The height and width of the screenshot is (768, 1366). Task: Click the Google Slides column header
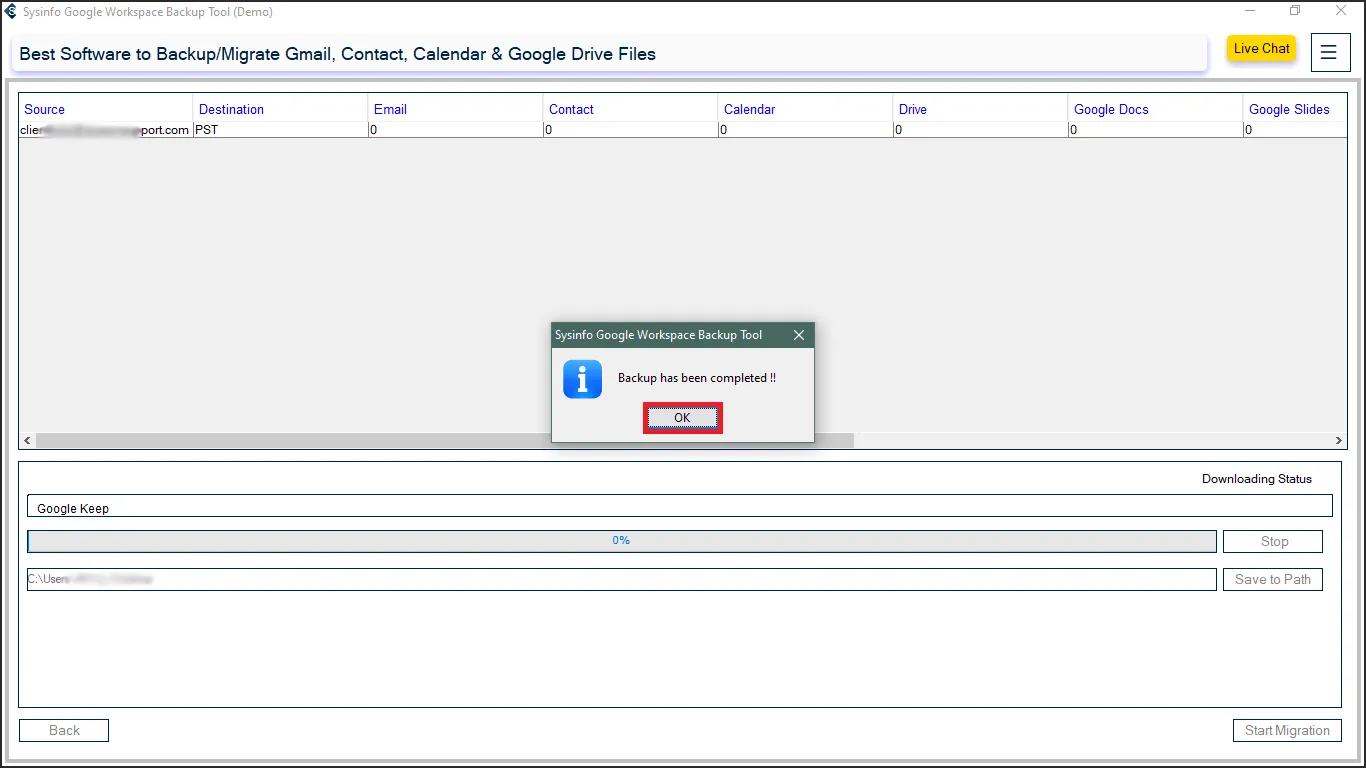(1289, 109)
